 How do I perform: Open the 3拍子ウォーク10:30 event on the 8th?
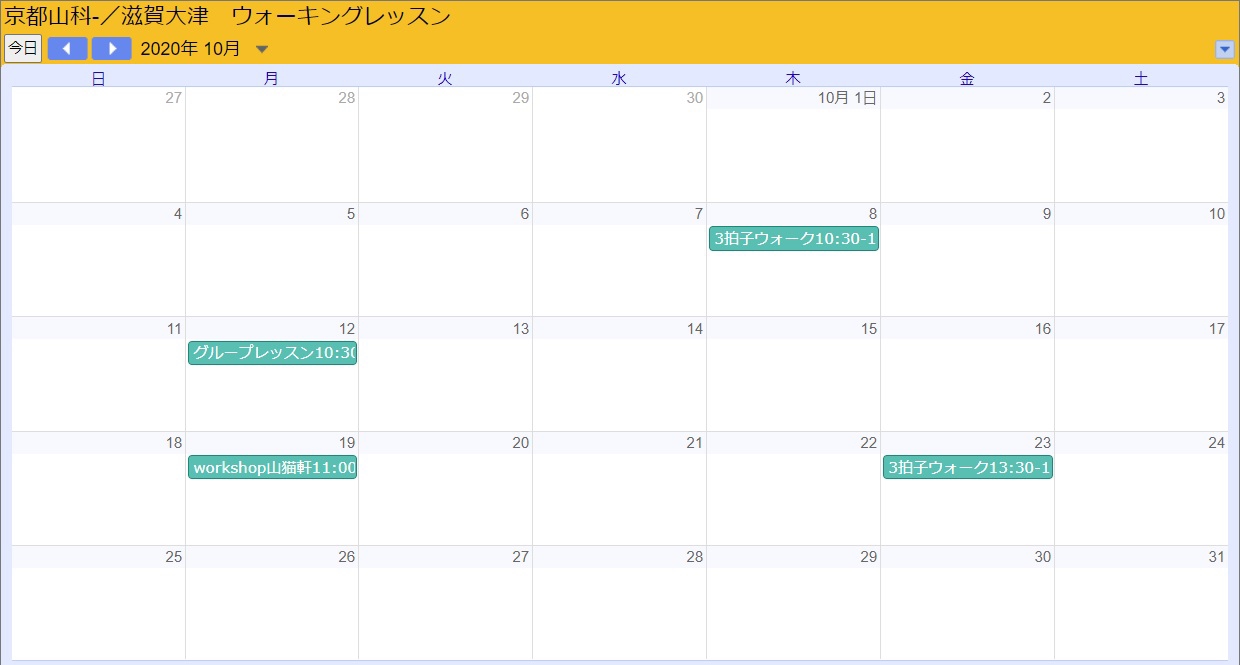794,239
